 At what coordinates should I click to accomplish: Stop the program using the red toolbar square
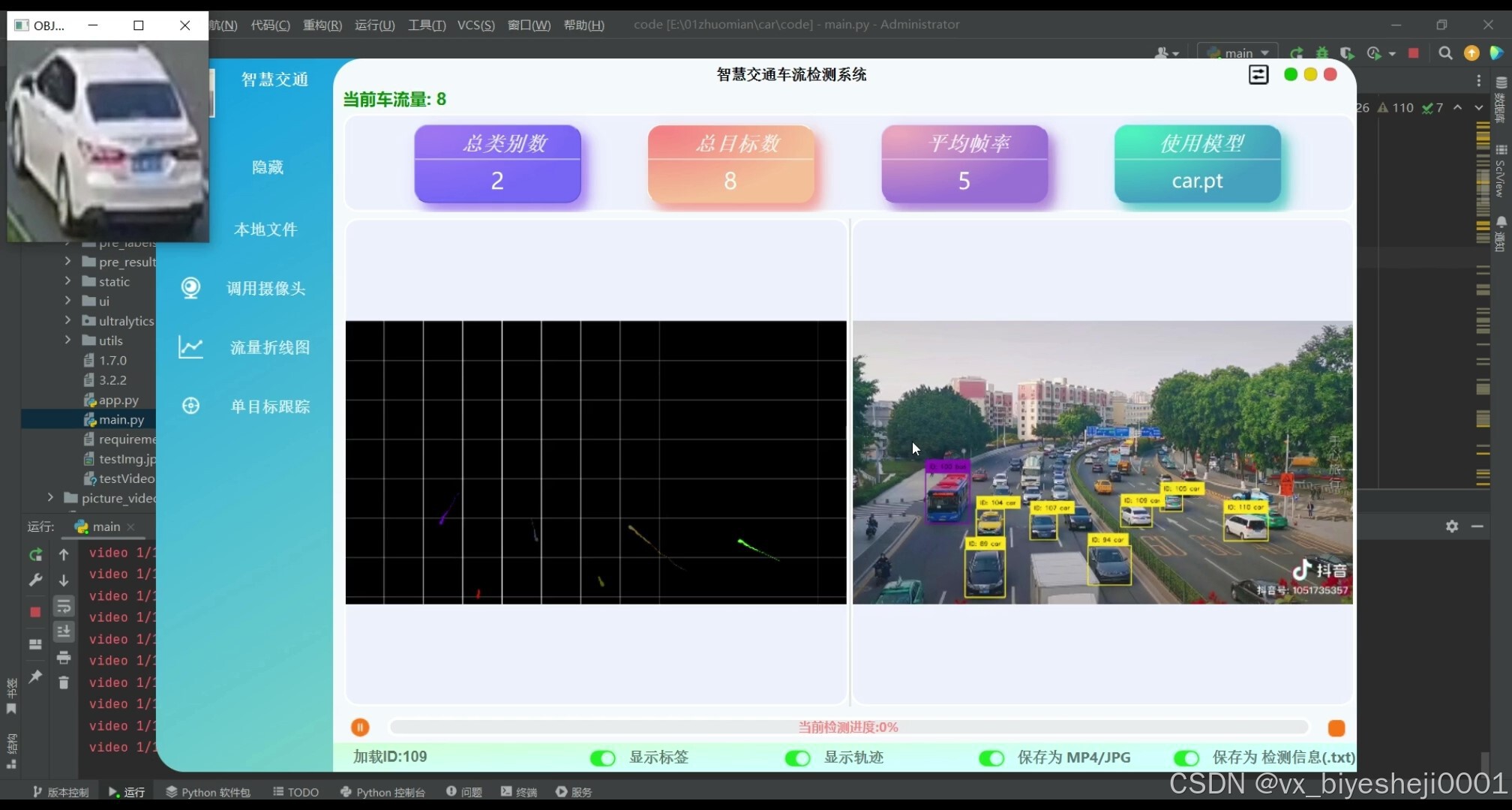click(x=1413, y=53)
